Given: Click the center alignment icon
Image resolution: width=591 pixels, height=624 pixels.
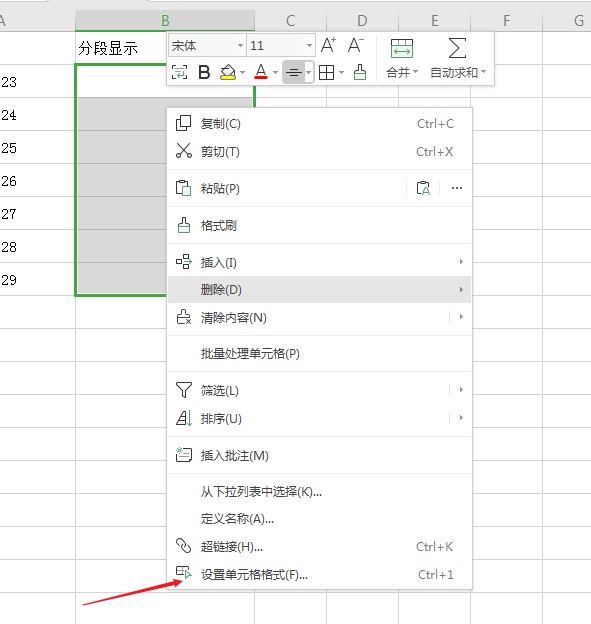Looking at the screenshot, I should (x=294, y=72).
